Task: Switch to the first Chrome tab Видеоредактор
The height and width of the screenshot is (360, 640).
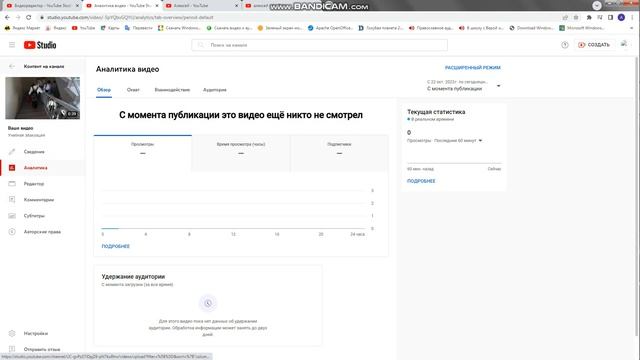Action: pyautogui.click(x=42, y=6)
